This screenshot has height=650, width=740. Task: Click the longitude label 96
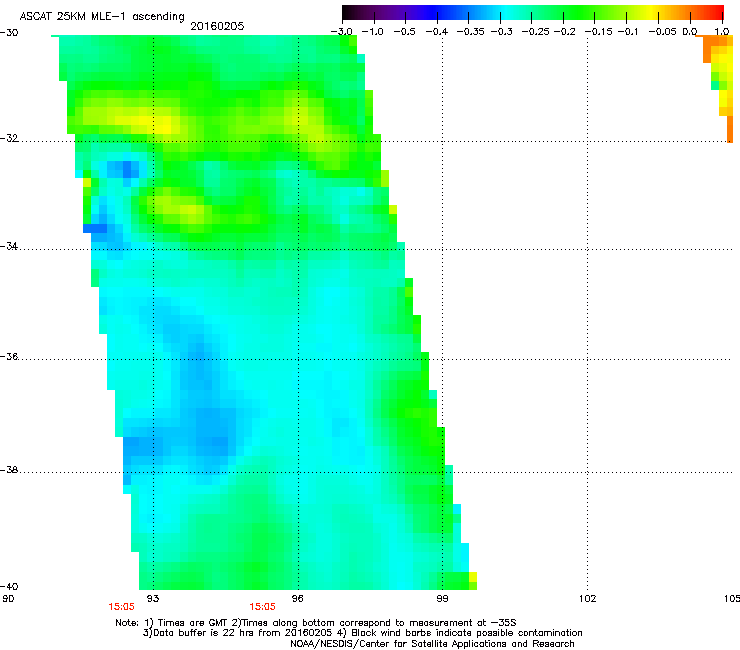tap(298, 599)
